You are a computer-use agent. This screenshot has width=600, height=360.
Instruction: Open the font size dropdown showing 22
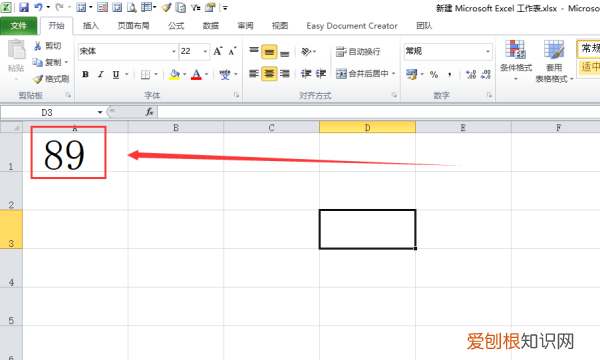point(205,51)
